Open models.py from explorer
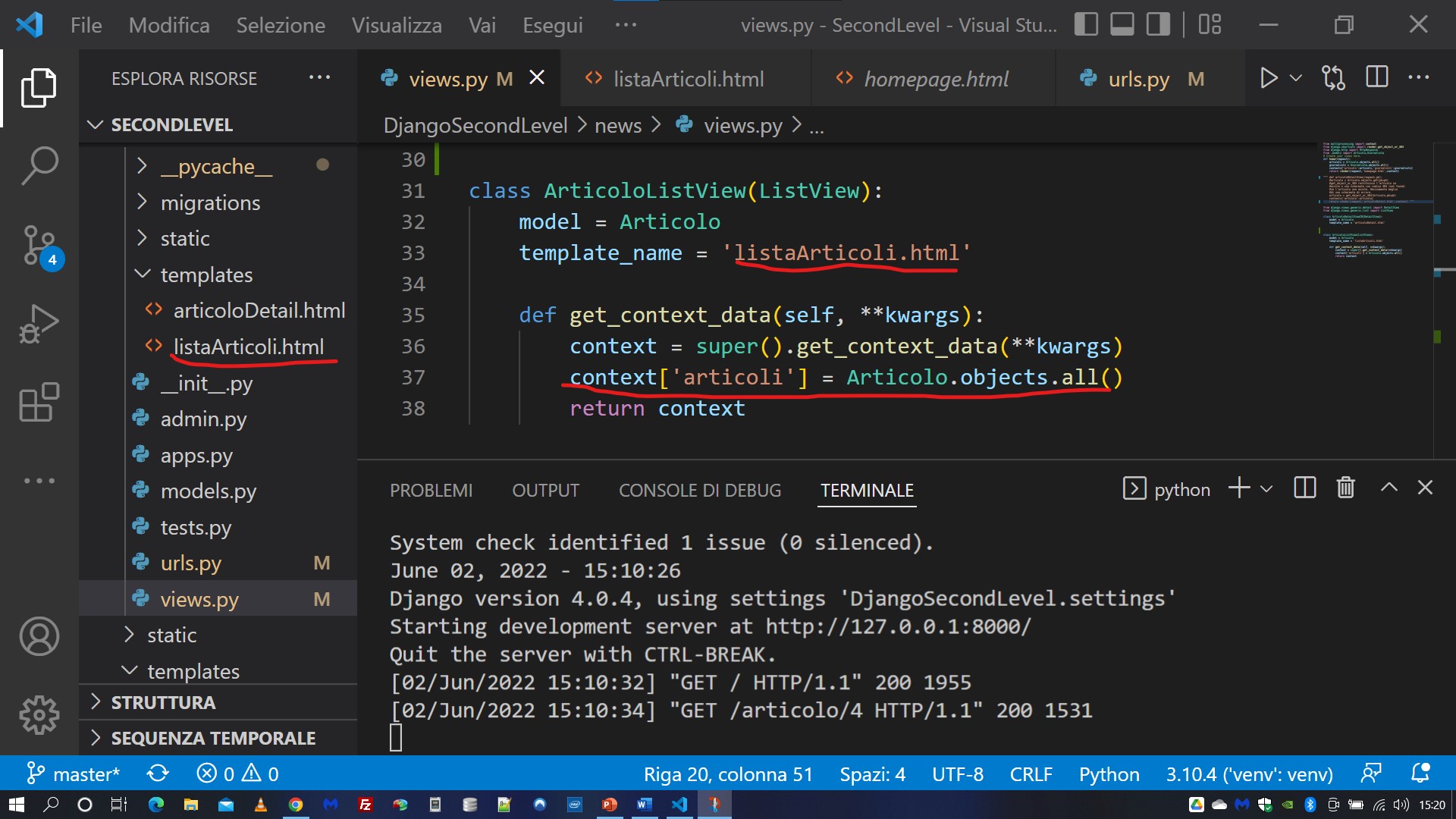The height and width of the screenshot is (819, 1456). (x=218, y=491)
